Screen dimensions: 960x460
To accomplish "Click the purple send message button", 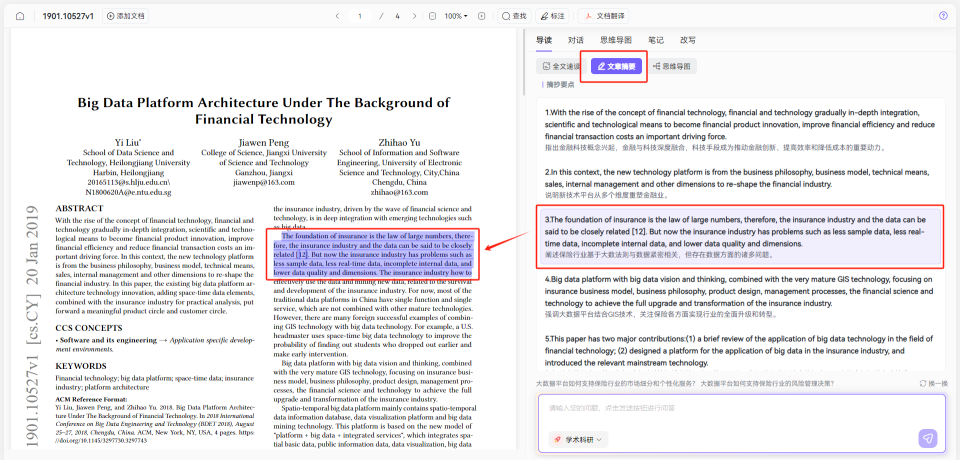I will click(928, 438).
